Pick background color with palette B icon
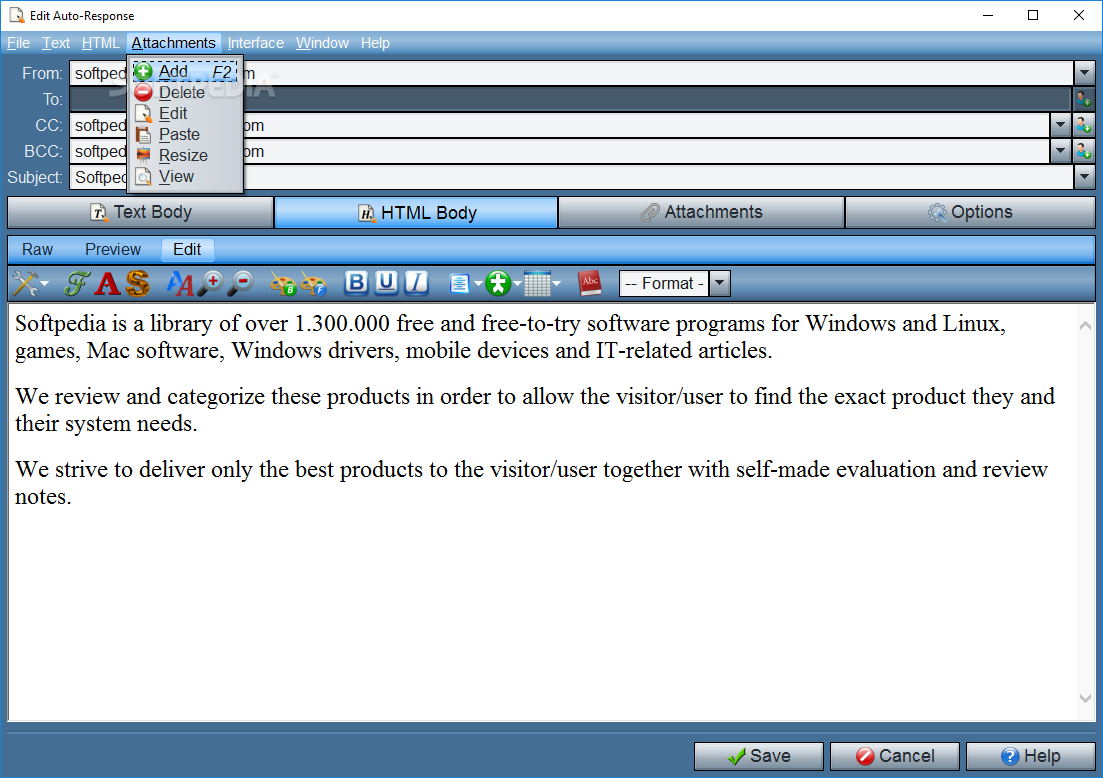The height and width of the screenshot is (778, 1103). point(283,283)
